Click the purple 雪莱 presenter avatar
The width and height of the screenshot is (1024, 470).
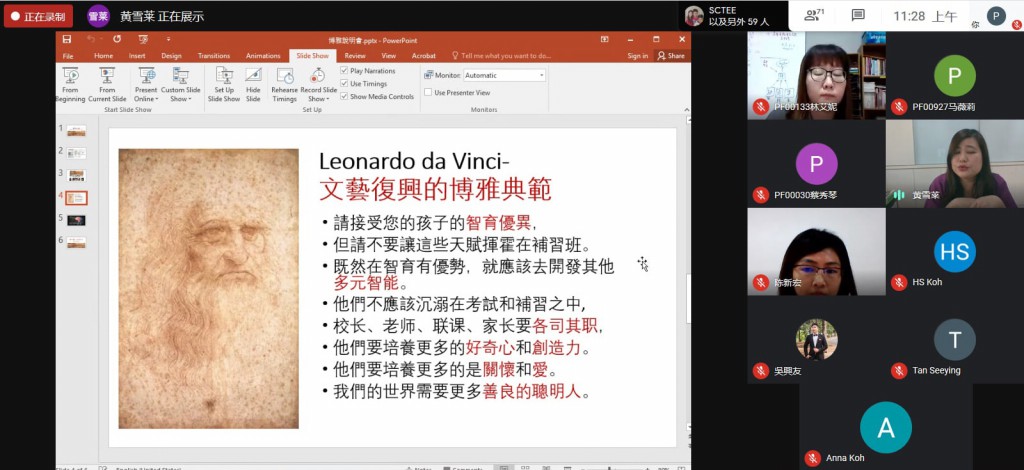99,16
